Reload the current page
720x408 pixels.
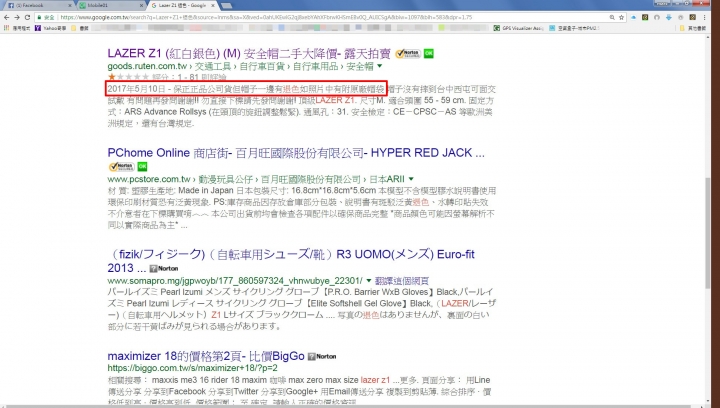[28, 17]
